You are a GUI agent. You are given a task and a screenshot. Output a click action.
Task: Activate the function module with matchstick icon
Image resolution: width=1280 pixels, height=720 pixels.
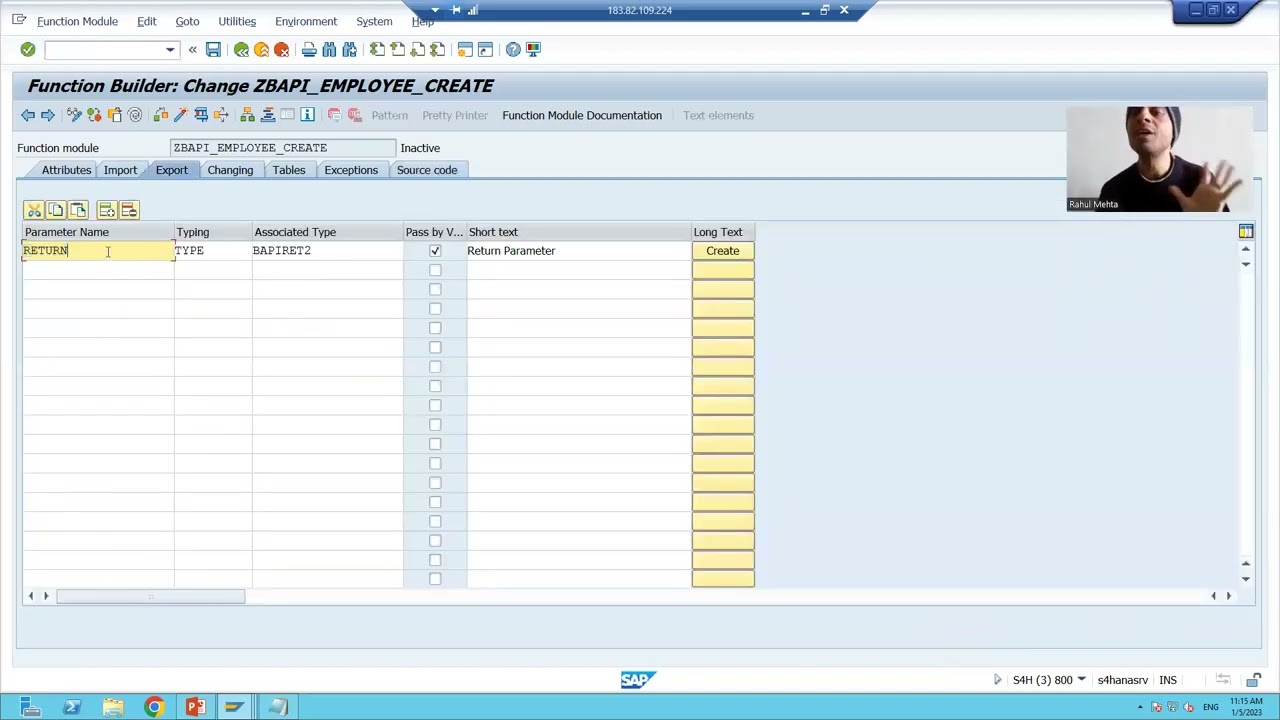click(x=180, y=115)
